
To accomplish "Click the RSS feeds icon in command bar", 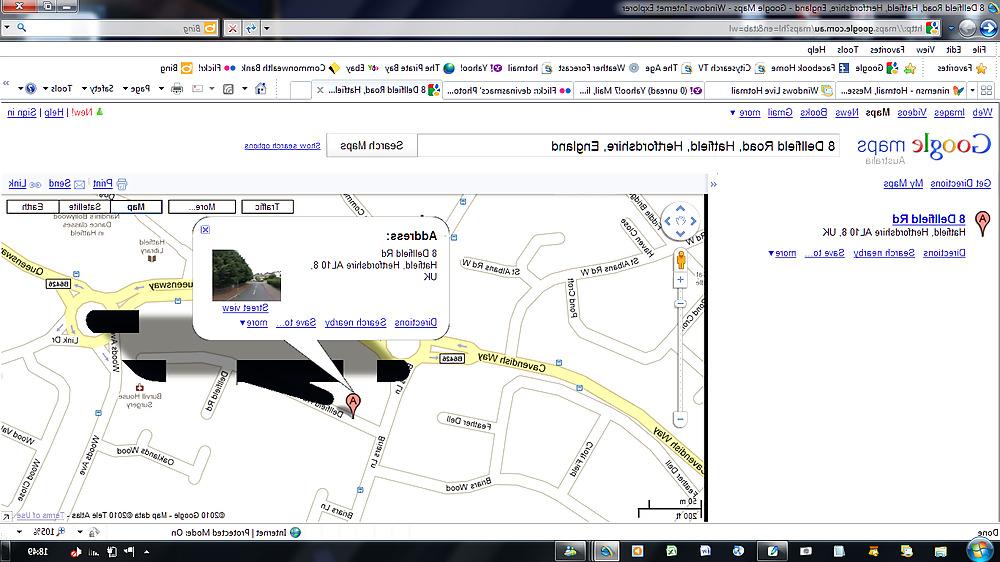I will tap(228, 89).
